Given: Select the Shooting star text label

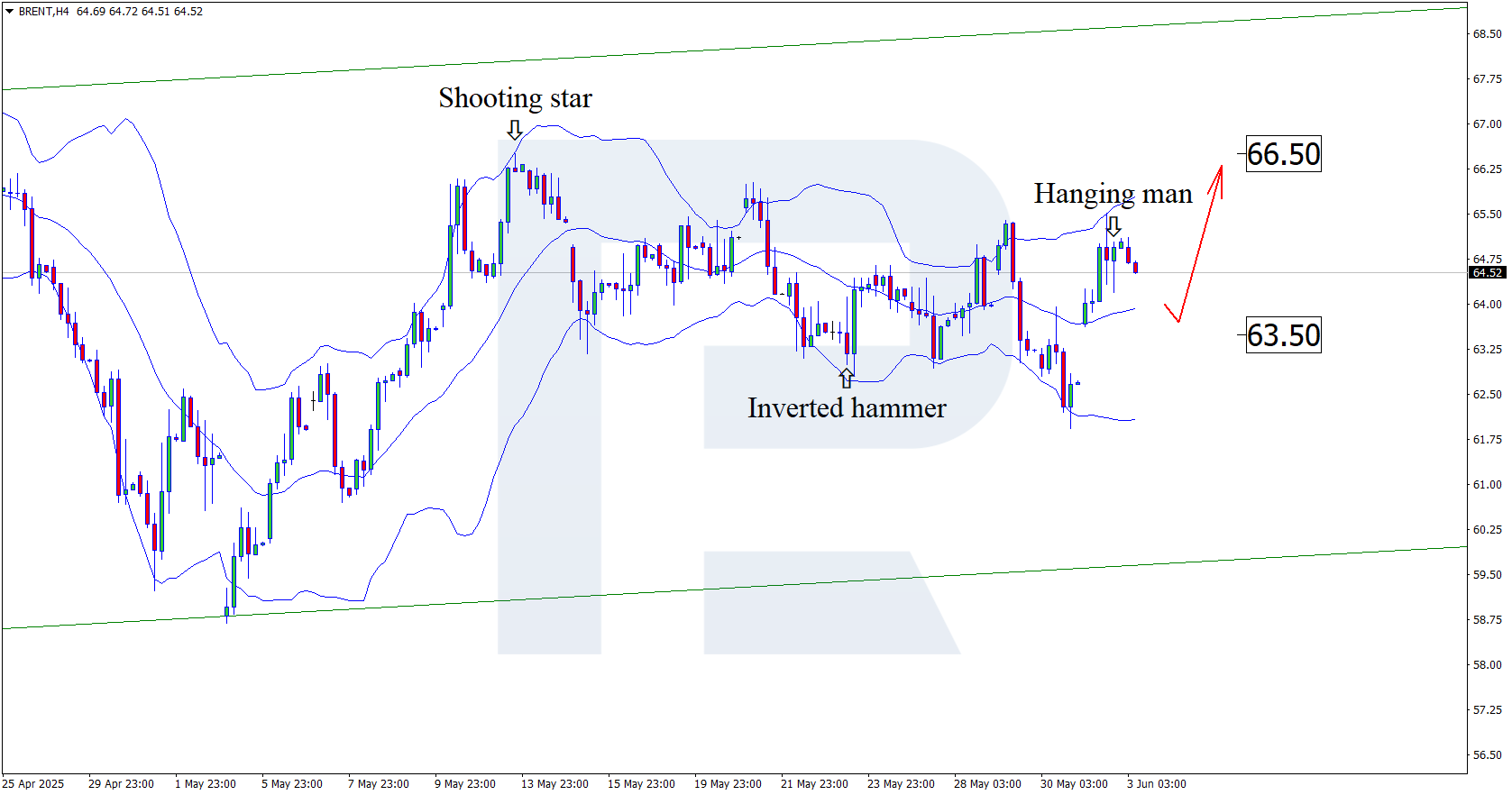Looking at the screenshot, I should (515, 98).
